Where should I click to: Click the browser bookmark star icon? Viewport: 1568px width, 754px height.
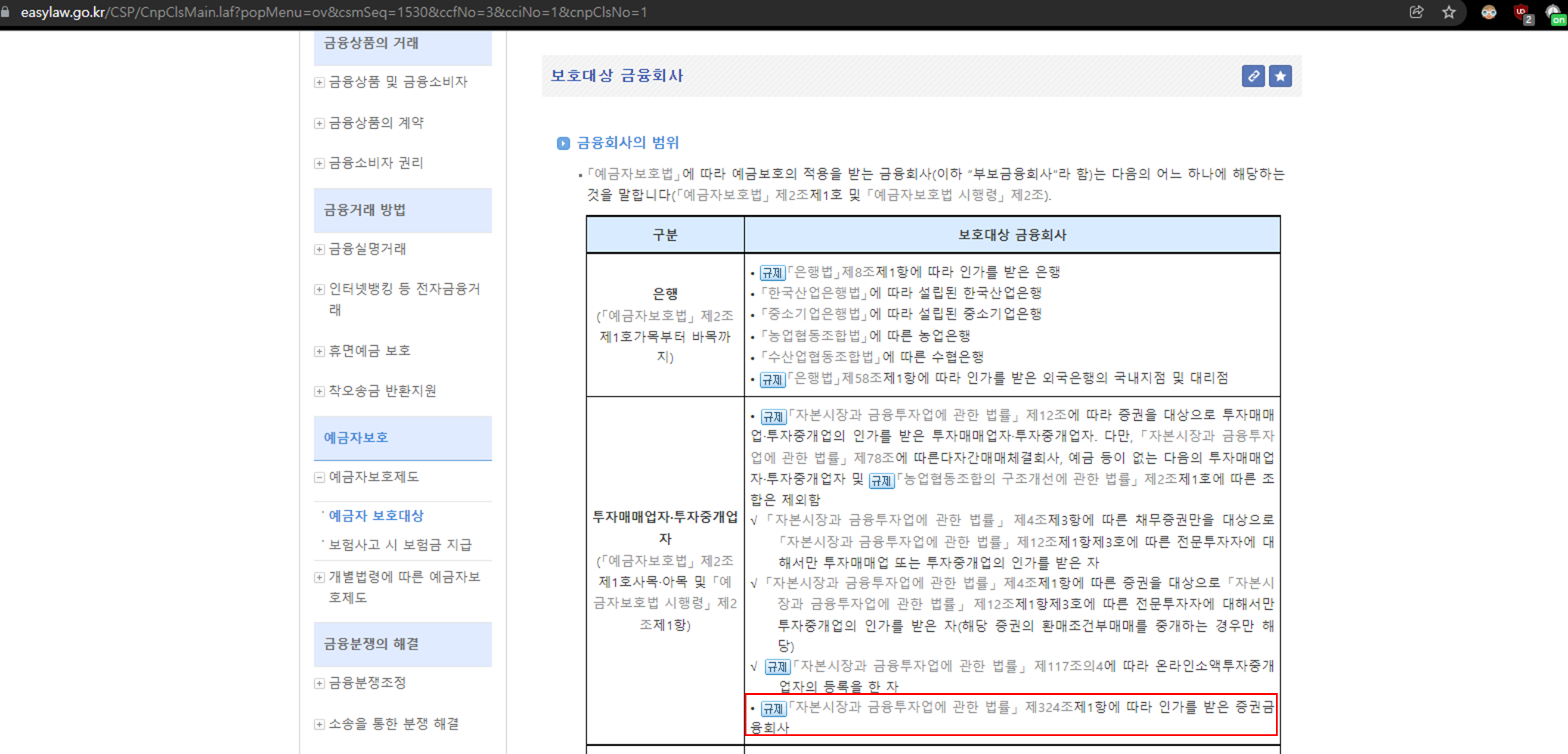coord(1449,12)
